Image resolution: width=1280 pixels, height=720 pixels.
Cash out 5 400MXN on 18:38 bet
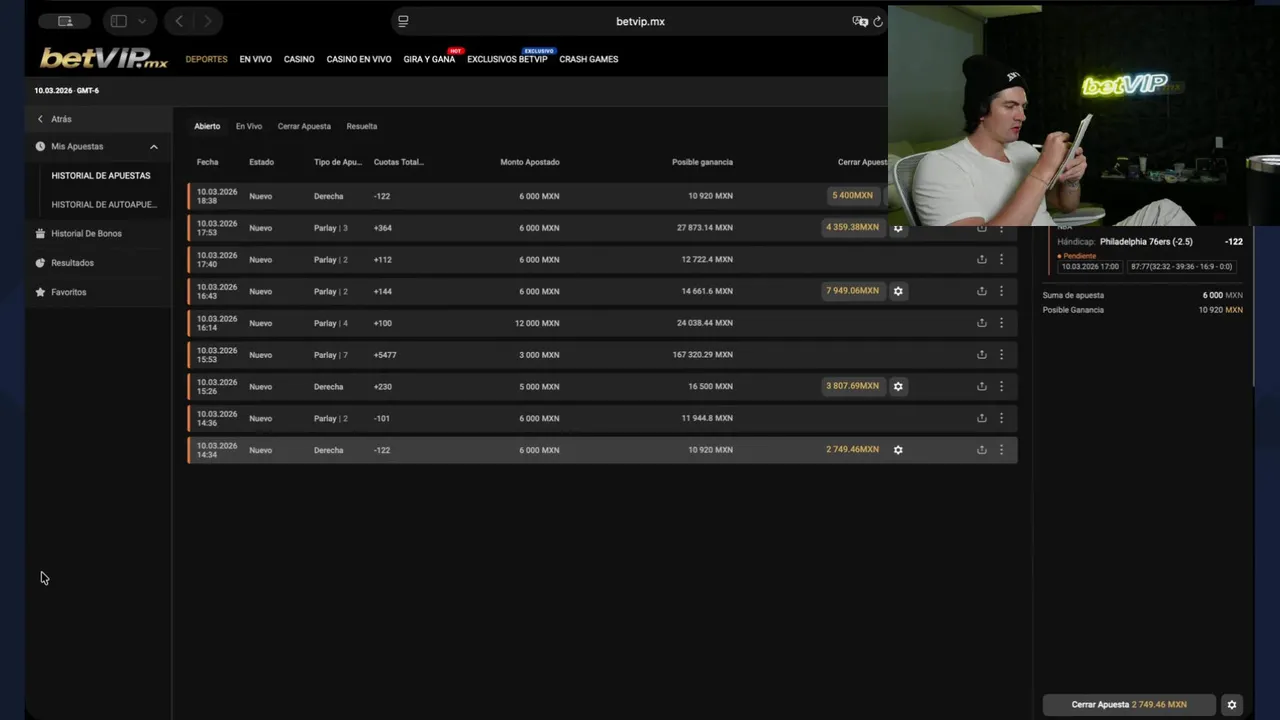coord(852,195)
